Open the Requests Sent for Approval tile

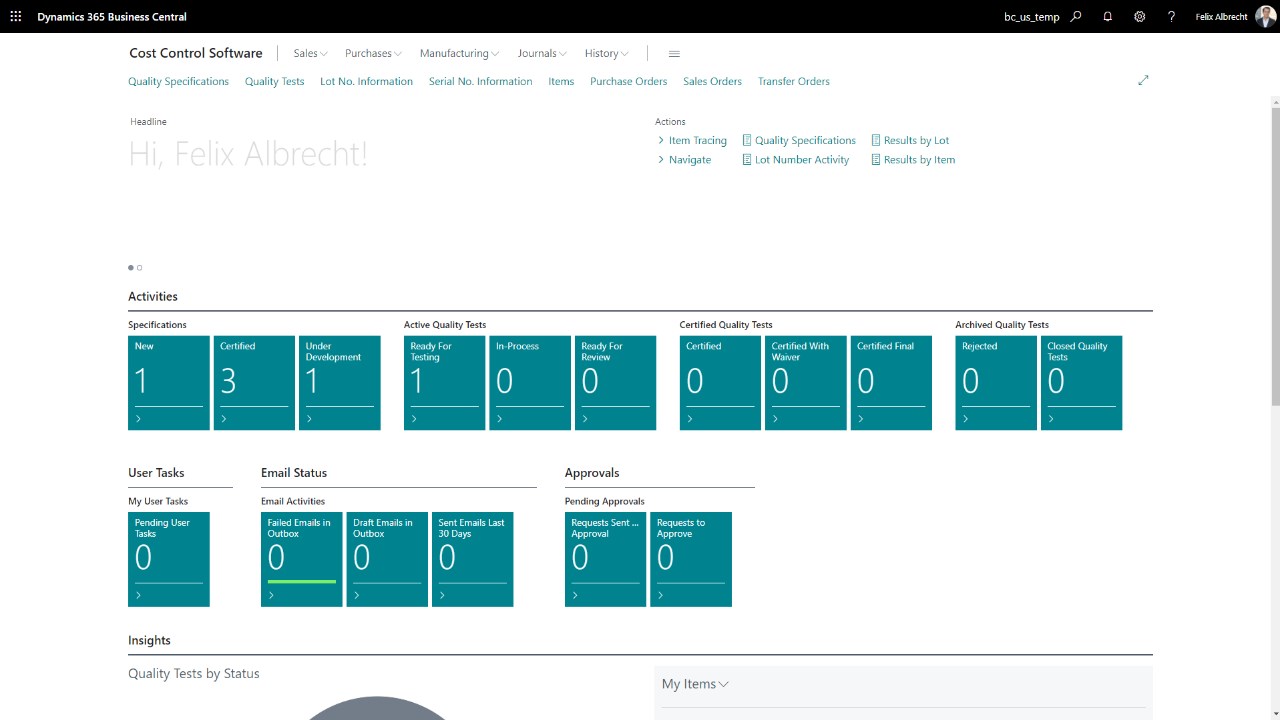[x=606, y=559]
